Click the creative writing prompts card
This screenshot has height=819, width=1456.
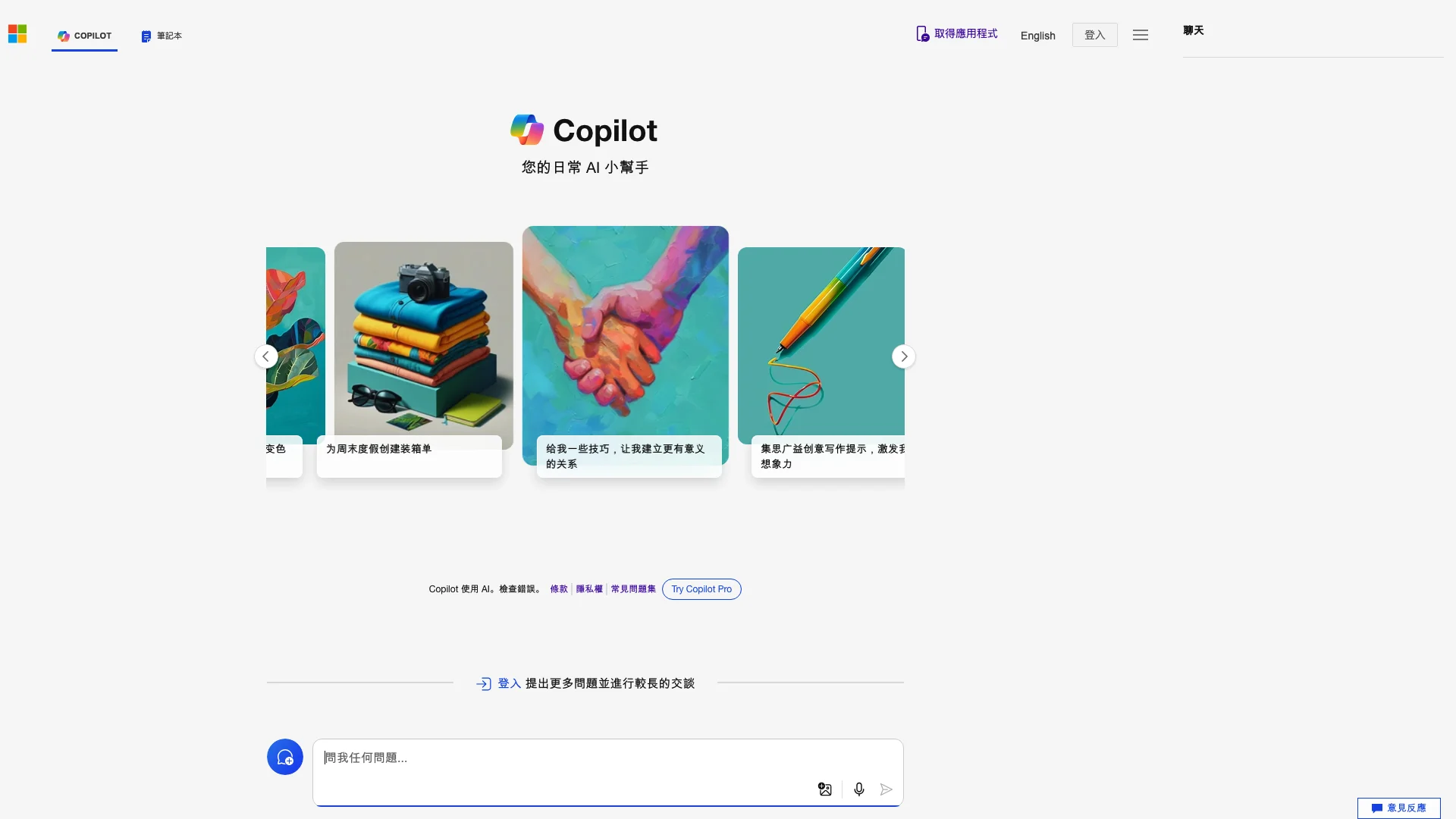[821, 360]
